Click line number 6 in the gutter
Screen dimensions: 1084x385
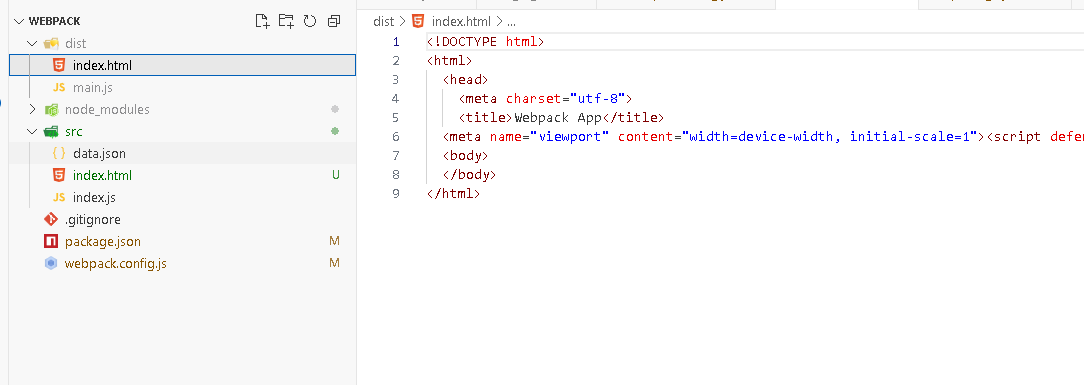pos(396,136)
